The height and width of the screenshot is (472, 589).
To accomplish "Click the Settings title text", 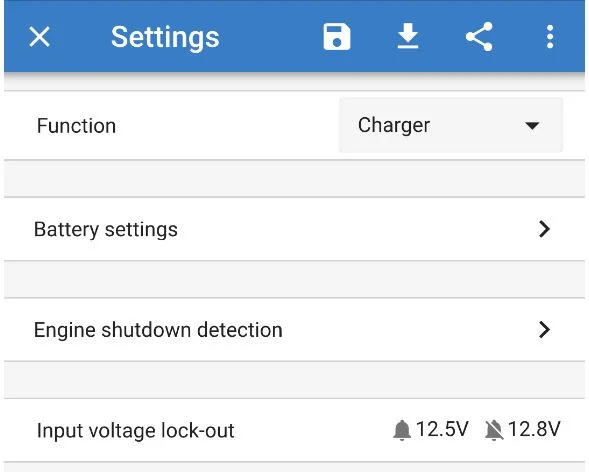I will point(165,38).
